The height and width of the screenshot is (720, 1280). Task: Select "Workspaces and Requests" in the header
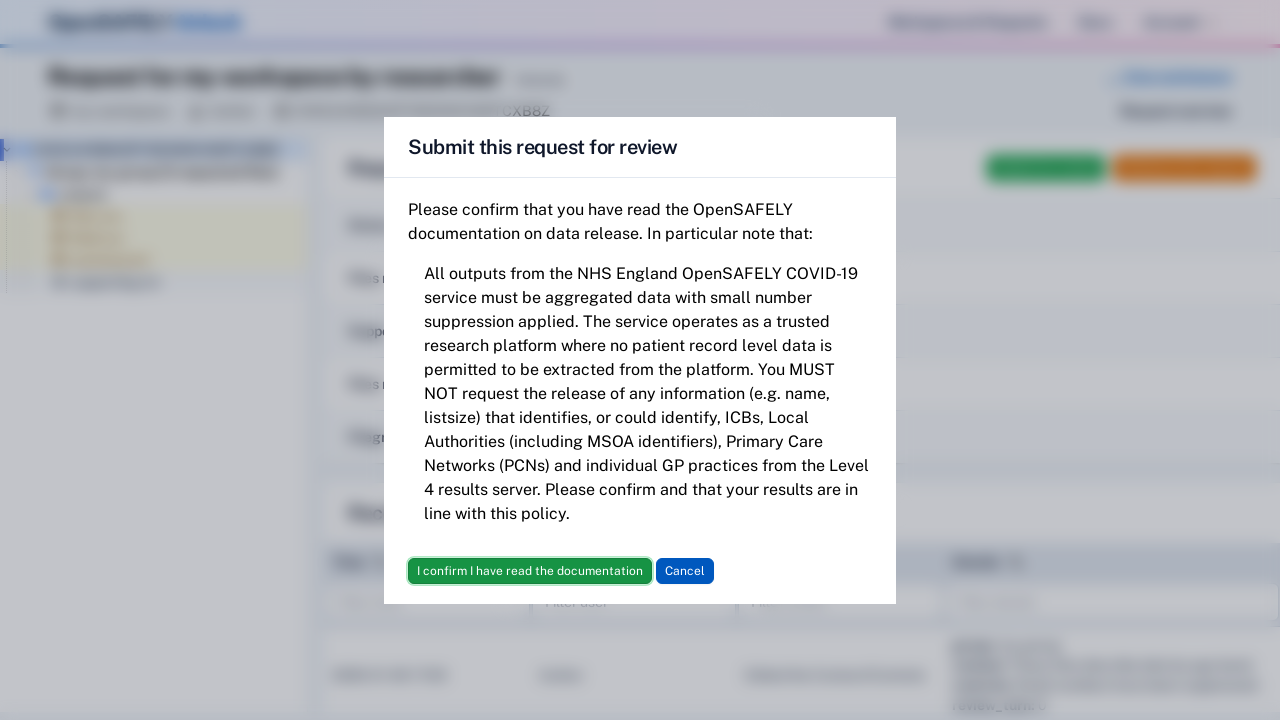click(x=966, y=21)
